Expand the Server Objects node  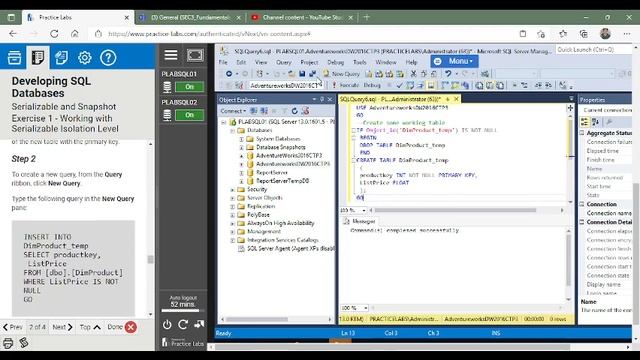(232, 198)
